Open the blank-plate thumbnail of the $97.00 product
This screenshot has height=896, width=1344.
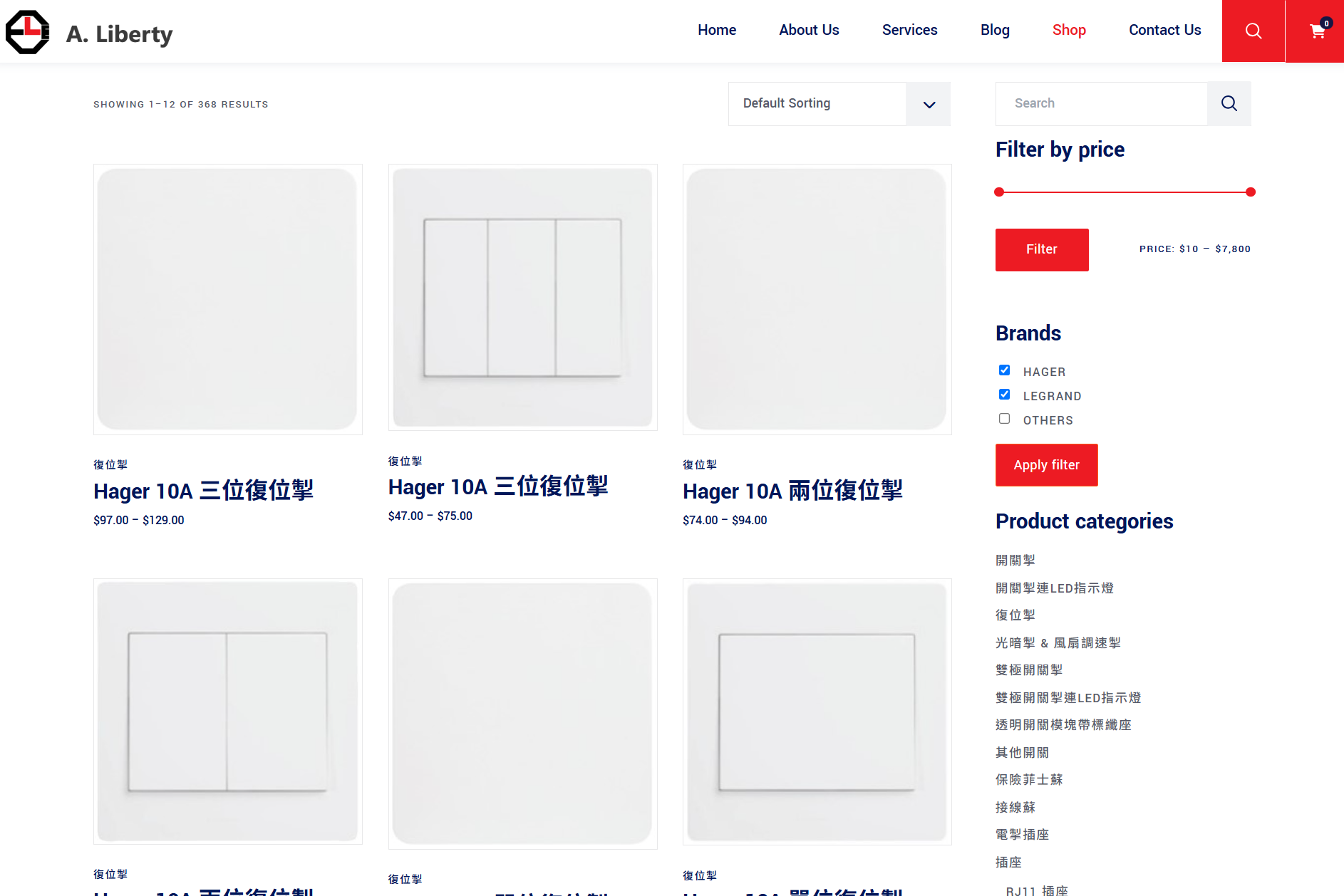click(x=228, y=299)
